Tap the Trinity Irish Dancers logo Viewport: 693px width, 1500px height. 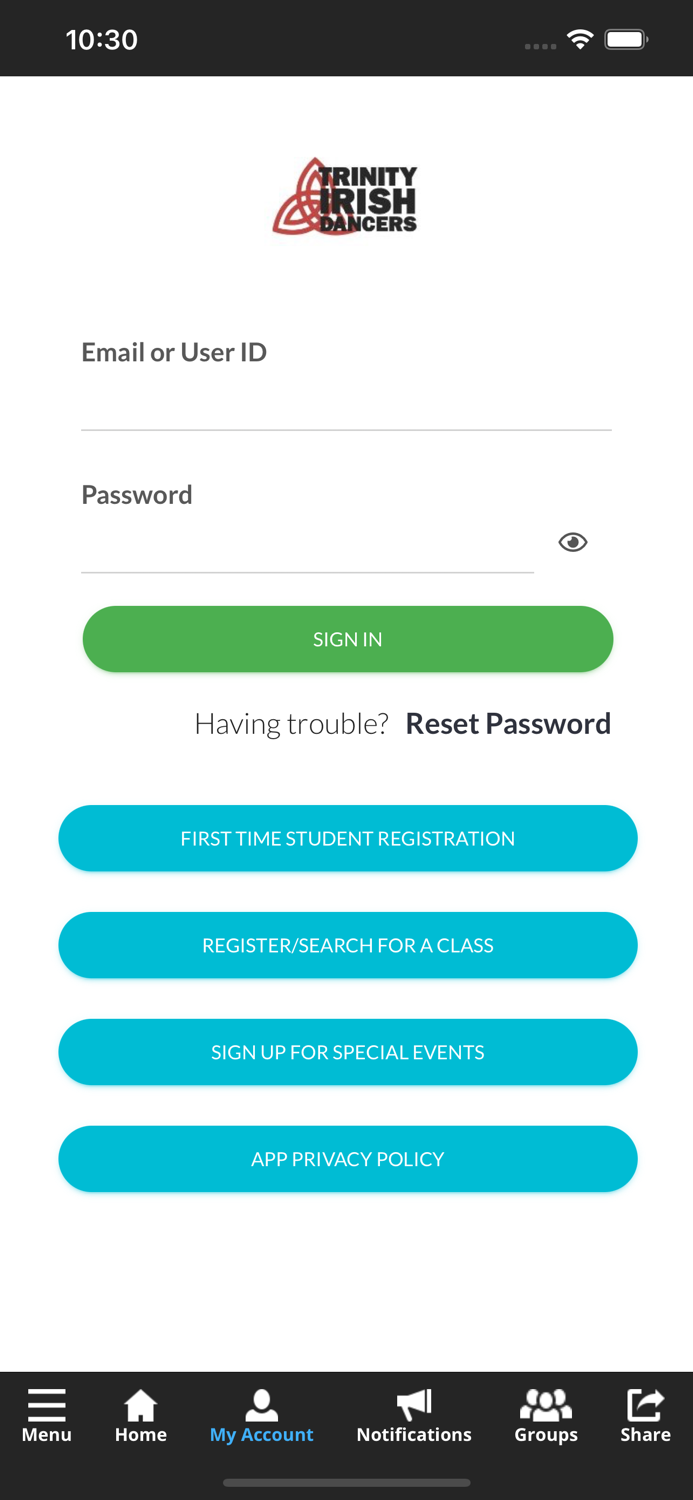346,197
